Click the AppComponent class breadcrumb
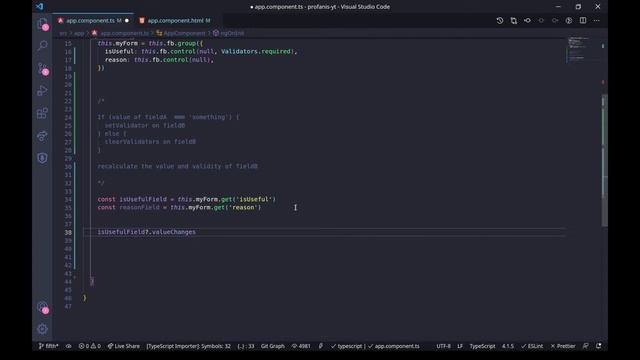This screenshot has height=360, width=640. tap(184, 33)
